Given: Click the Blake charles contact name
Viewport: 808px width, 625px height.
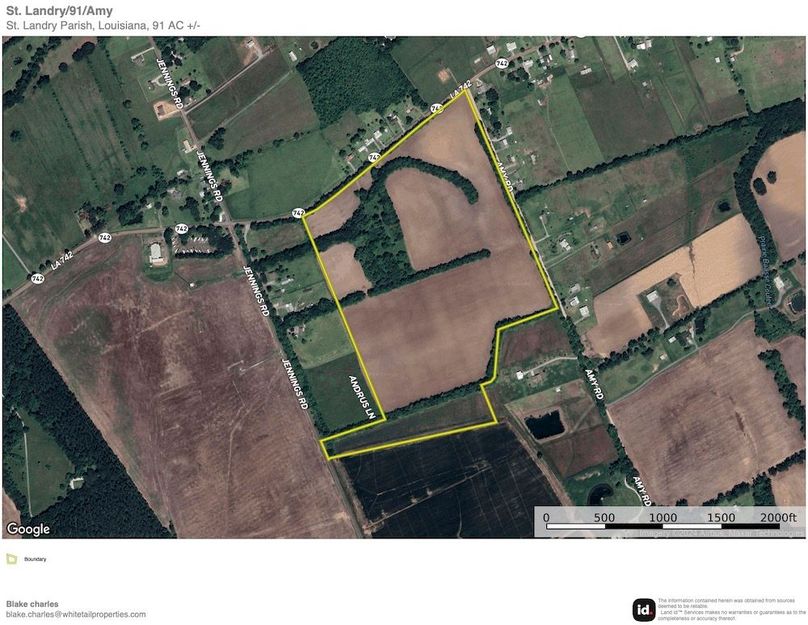Looking at the screenshot, I should 35,604.
